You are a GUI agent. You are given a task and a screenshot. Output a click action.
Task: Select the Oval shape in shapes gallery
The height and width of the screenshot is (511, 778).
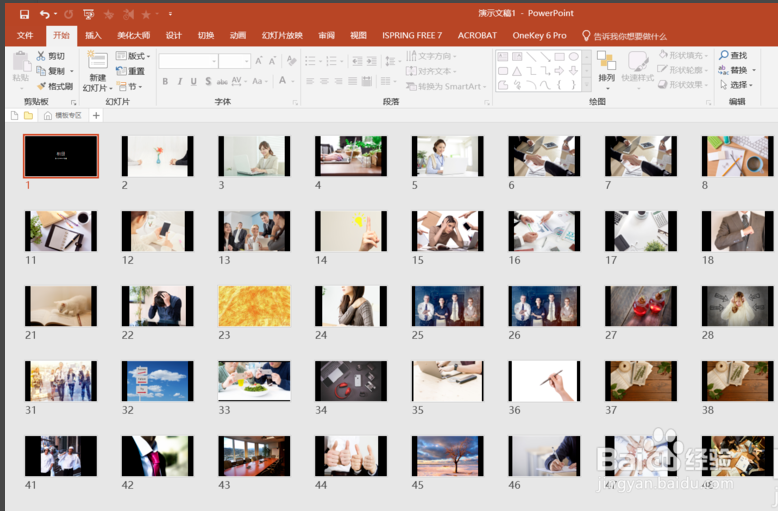click(574, 57)
